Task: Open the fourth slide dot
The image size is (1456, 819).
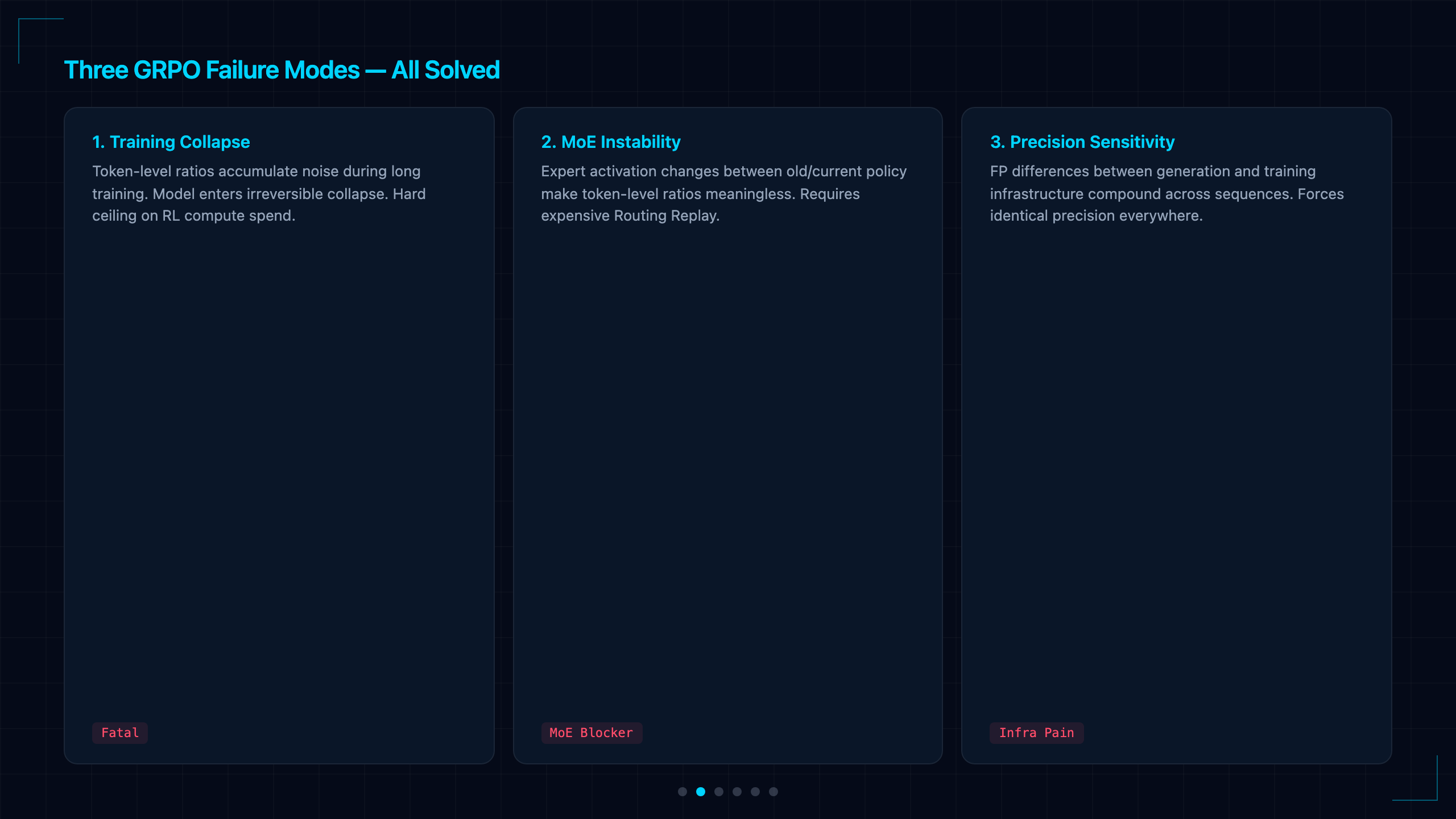Action: tap(737, 792)
